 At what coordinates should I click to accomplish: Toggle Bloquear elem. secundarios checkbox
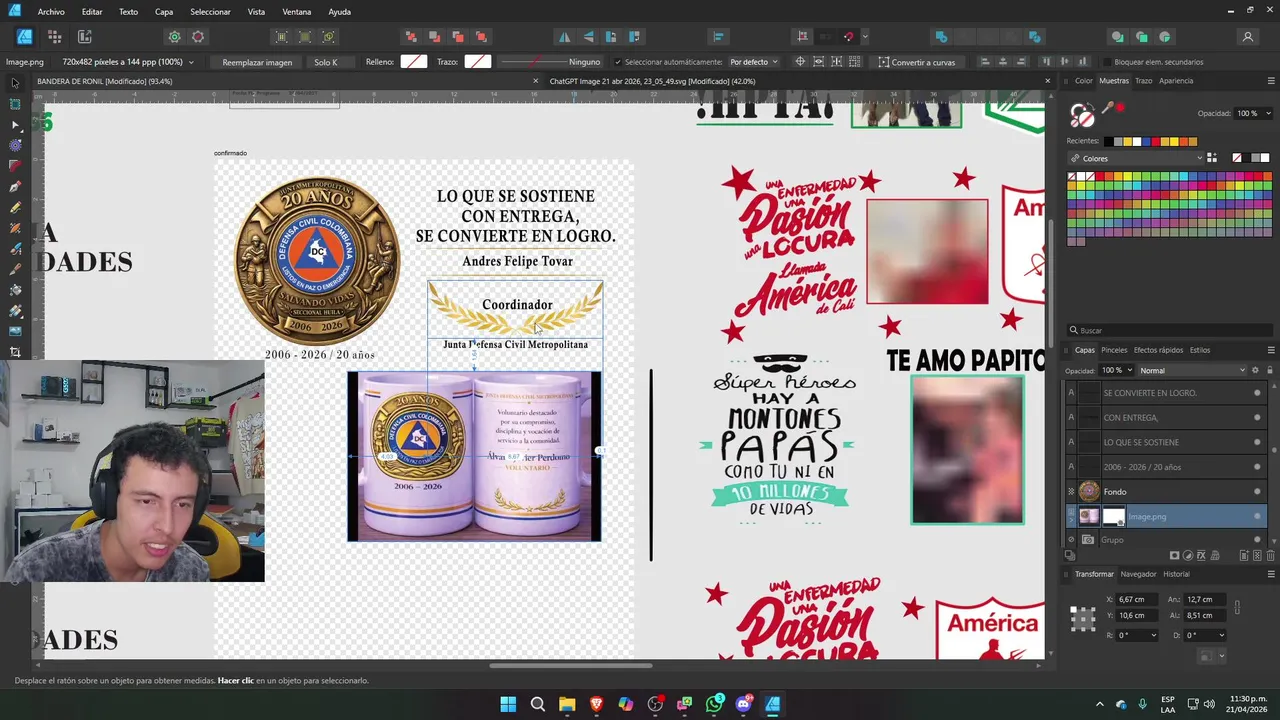[x=1106, y=62]
